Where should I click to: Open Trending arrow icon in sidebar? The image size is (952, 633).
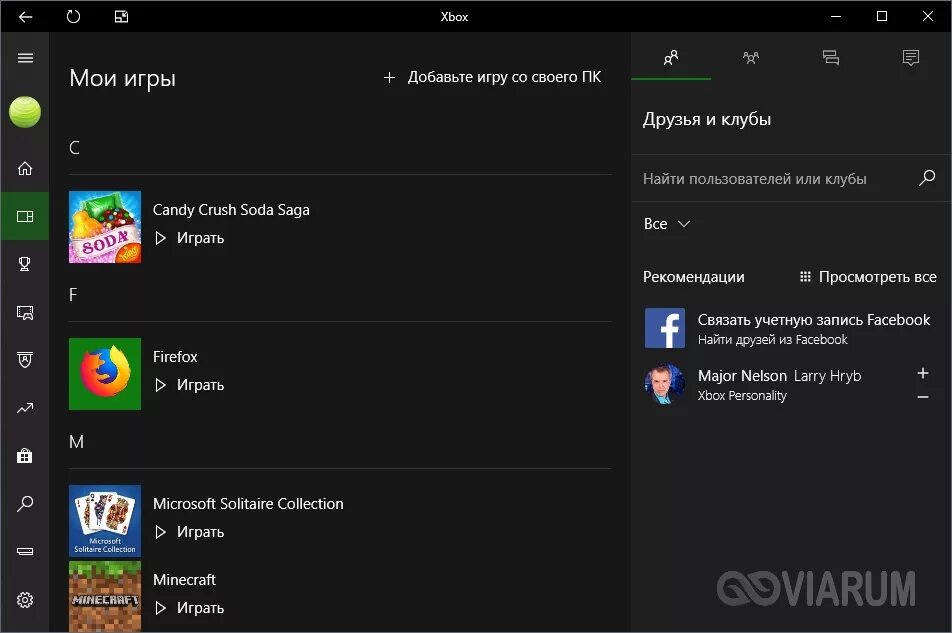(x=25, y=408)
